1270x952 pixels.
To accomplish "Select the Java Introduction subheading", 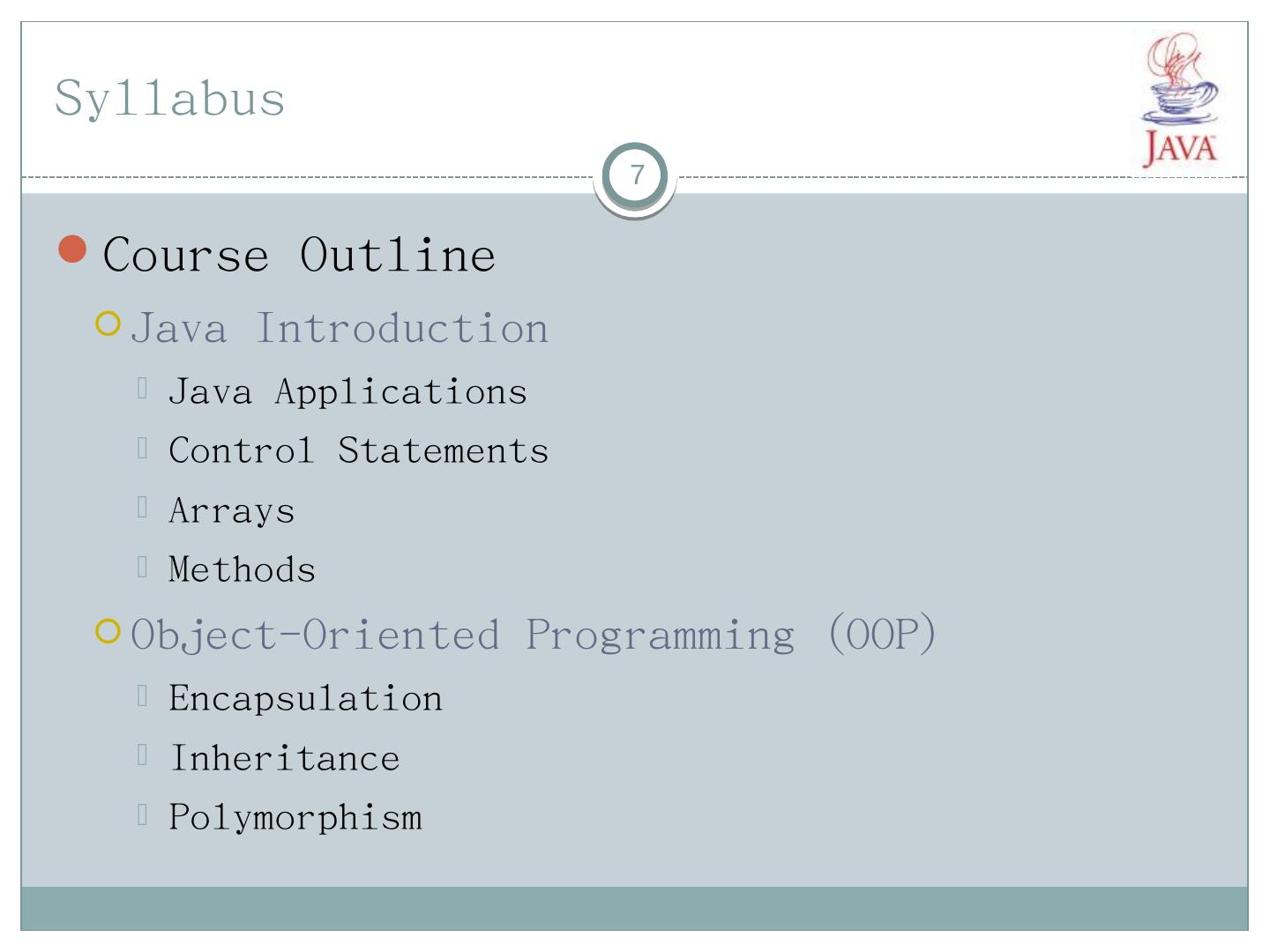I will coord(340,329).
